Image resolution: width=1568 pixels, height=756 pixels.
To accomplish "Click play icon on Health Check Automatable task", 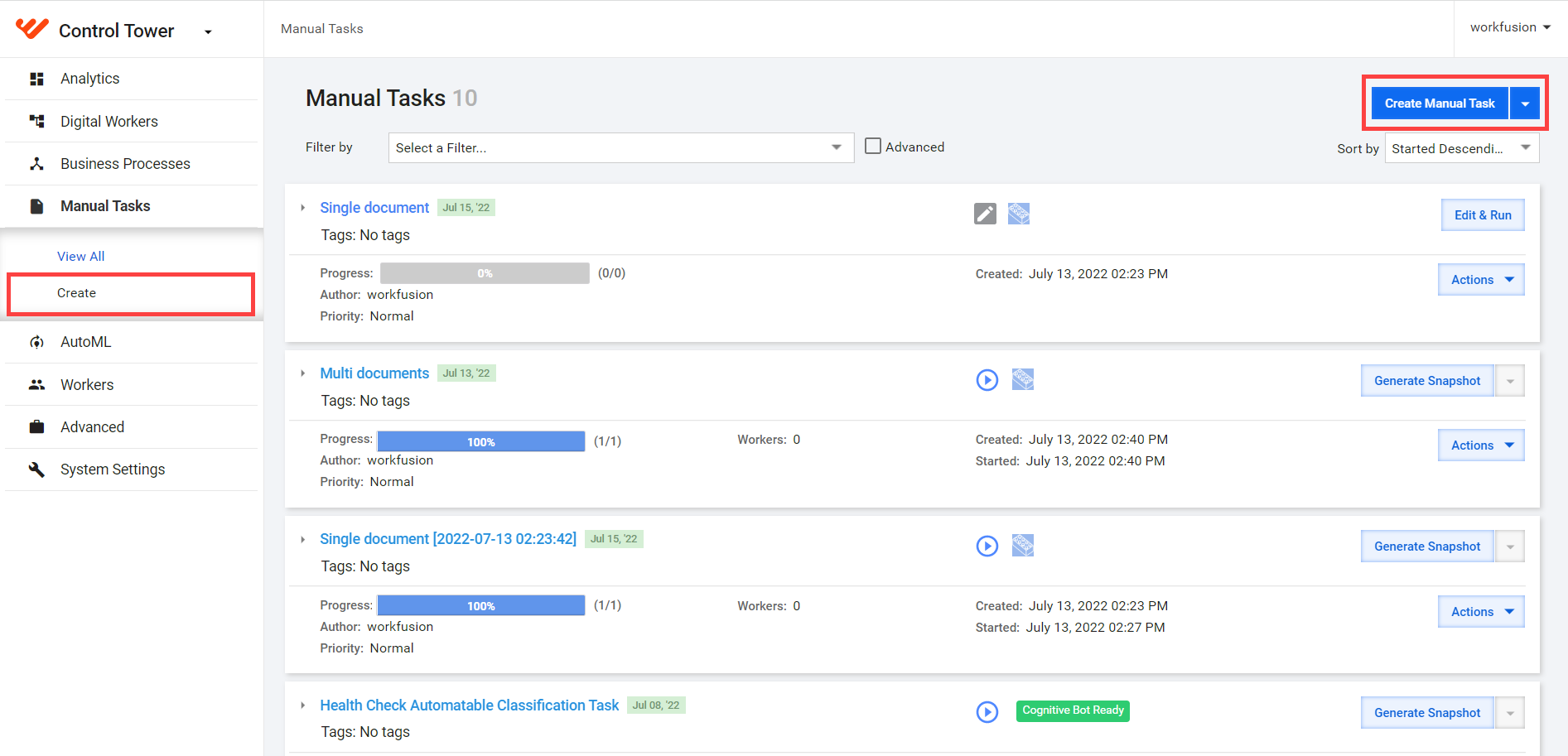I will point(987,712).
